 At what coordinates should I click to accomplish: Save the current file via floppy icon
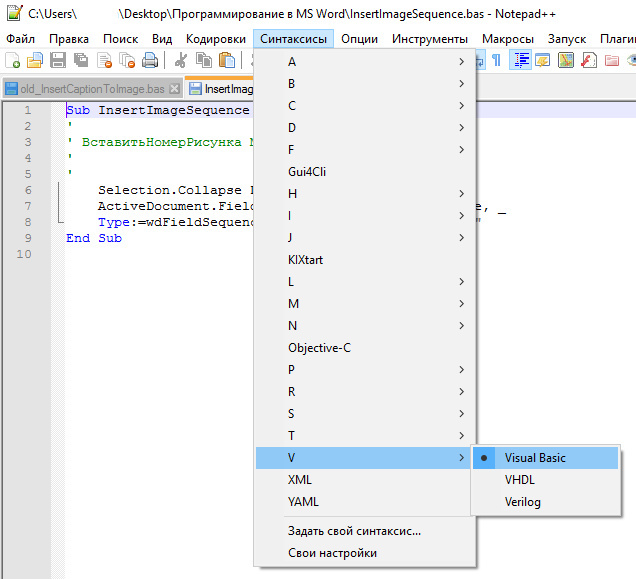click(58, 60)
